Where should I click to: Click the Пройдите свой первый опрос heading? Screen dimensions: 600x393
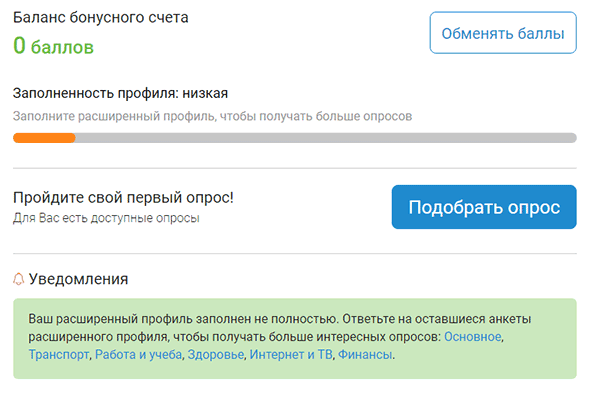pos(123,198)
